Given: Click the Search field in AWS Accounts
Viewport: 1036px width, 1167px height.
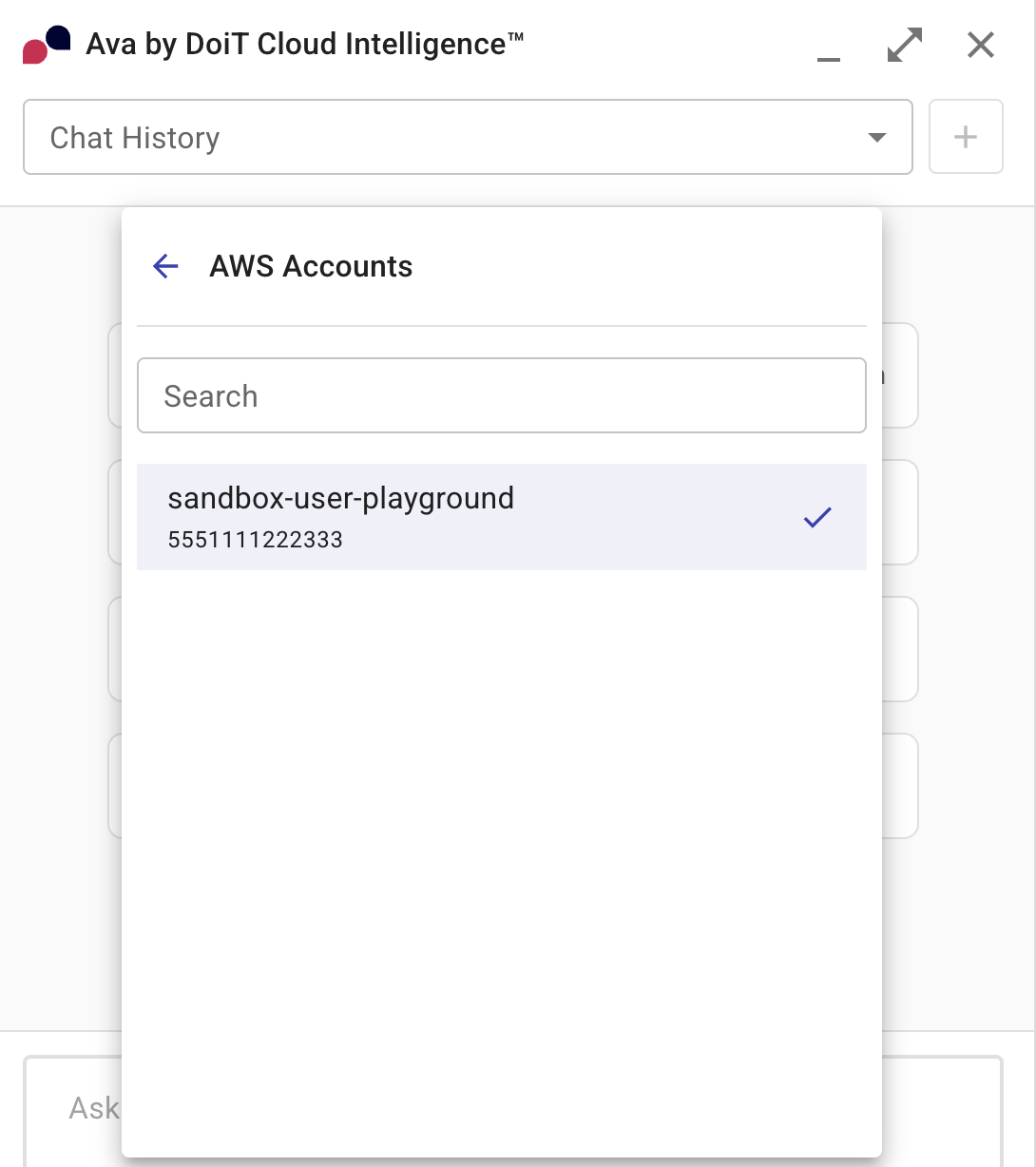Looking at the screenshot, I should coord(502,395).
